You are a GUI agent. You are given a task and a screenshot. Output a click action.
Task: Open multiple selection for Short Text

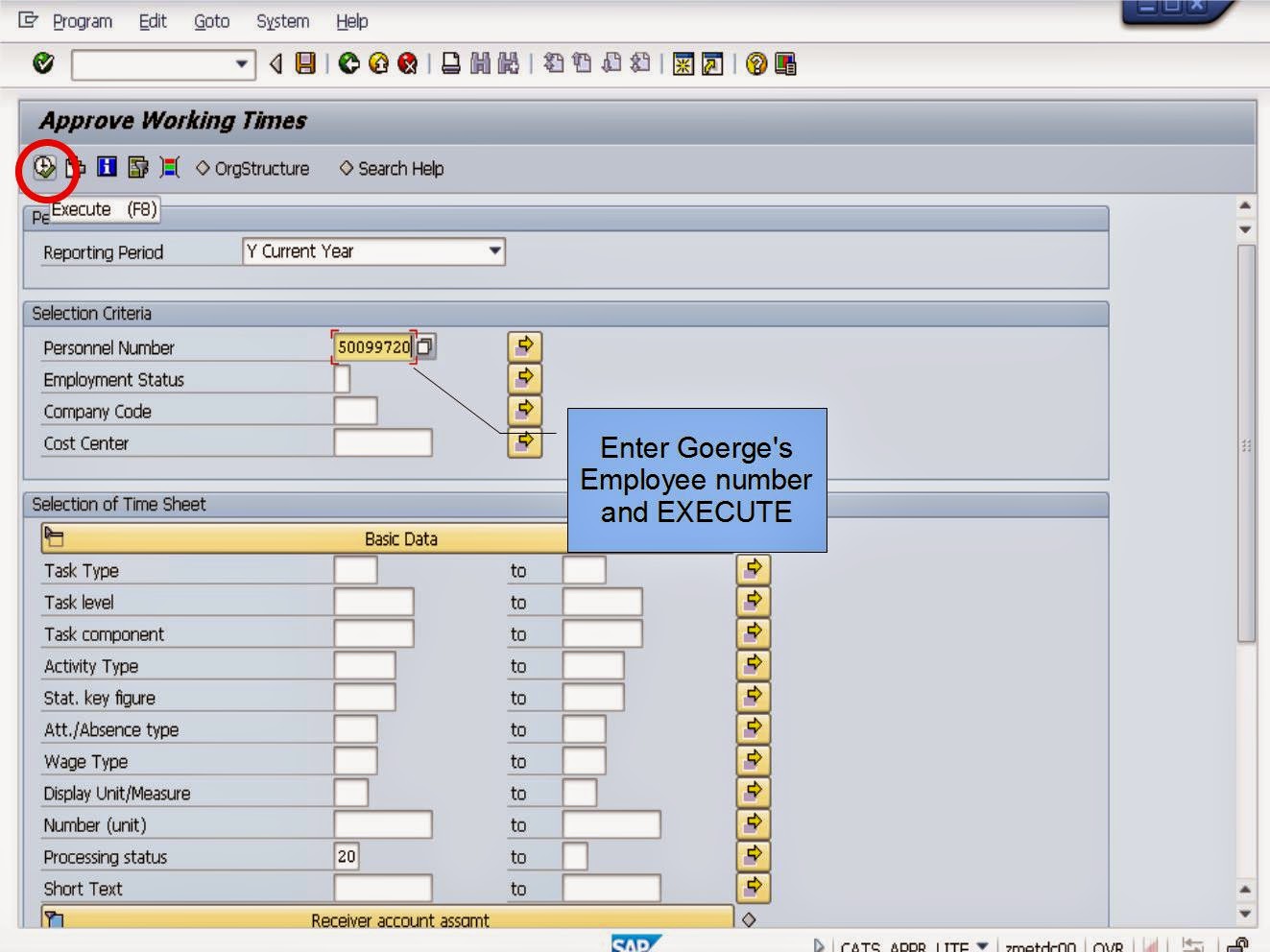tap(754, 887)
